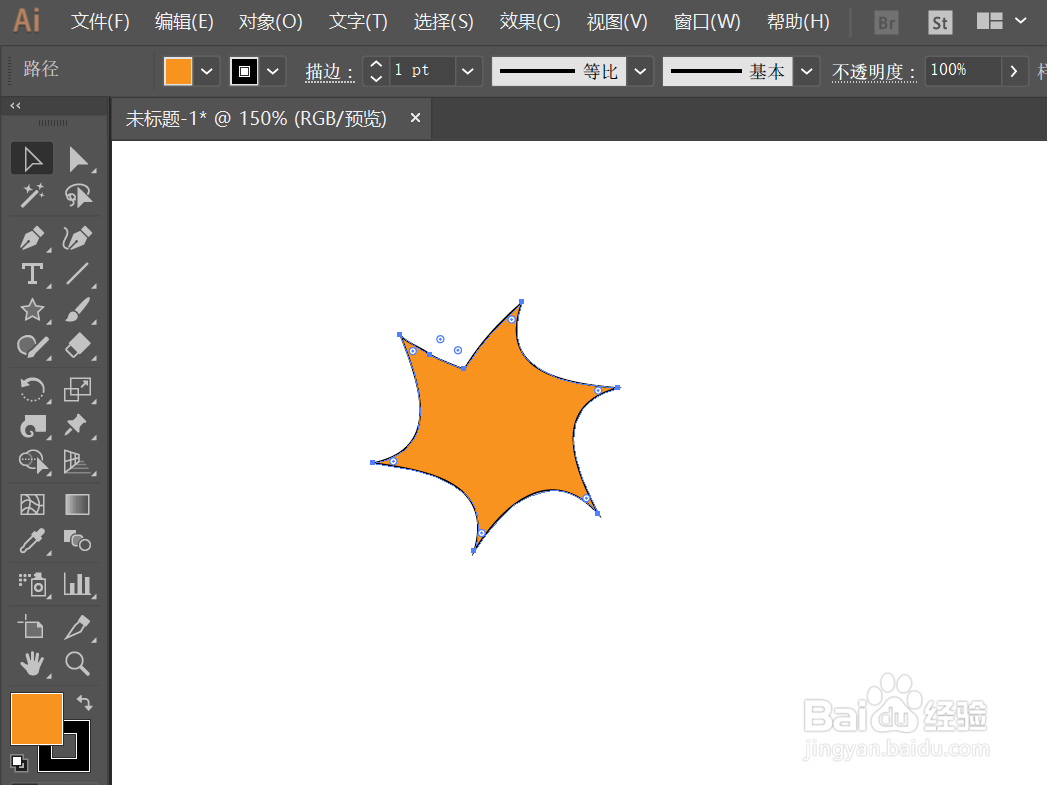Select the Type tool
The image size is (1047, 785).
31,274
